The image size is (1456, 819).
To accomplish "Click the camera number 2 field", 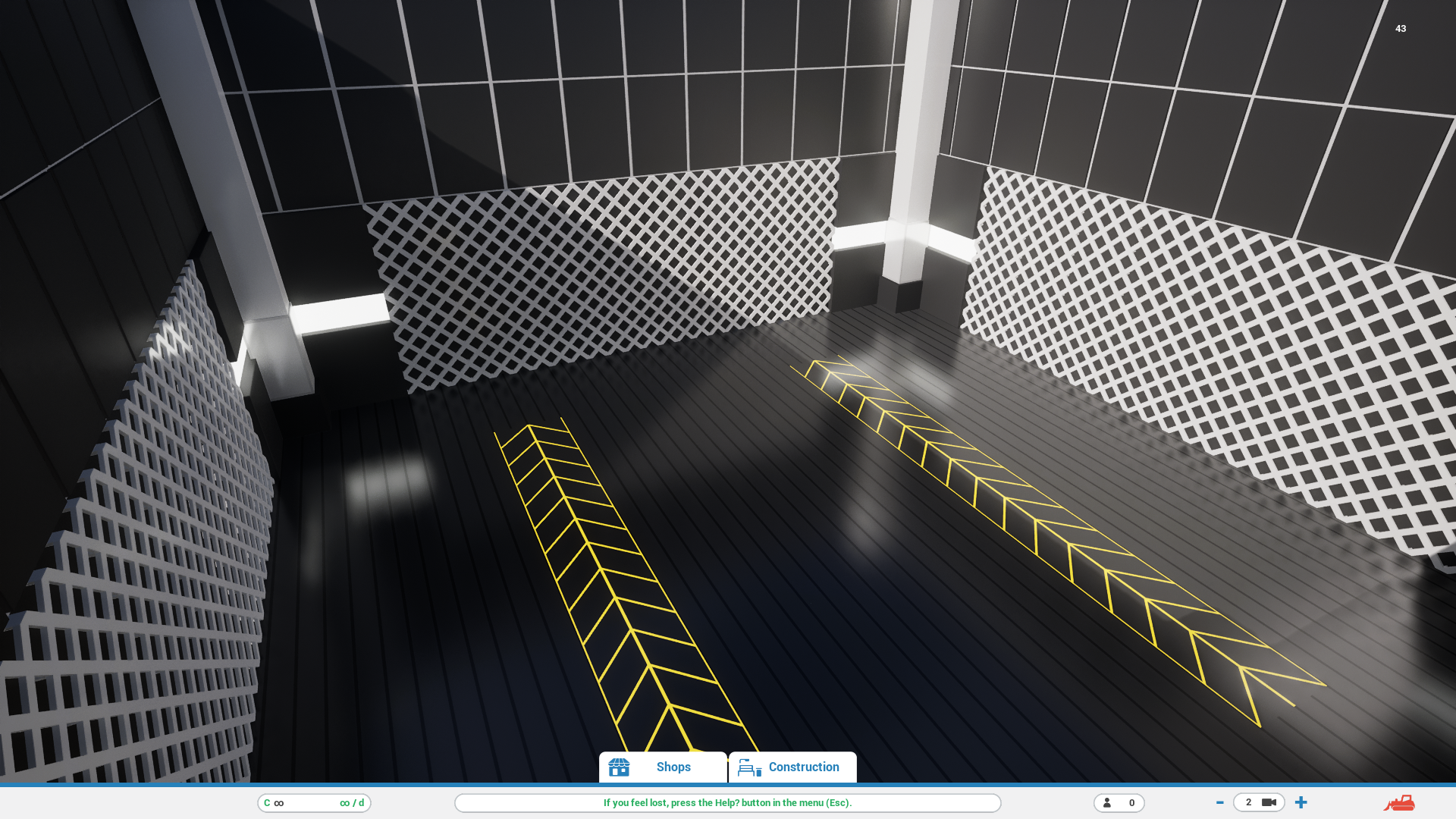I will 1248,802.
